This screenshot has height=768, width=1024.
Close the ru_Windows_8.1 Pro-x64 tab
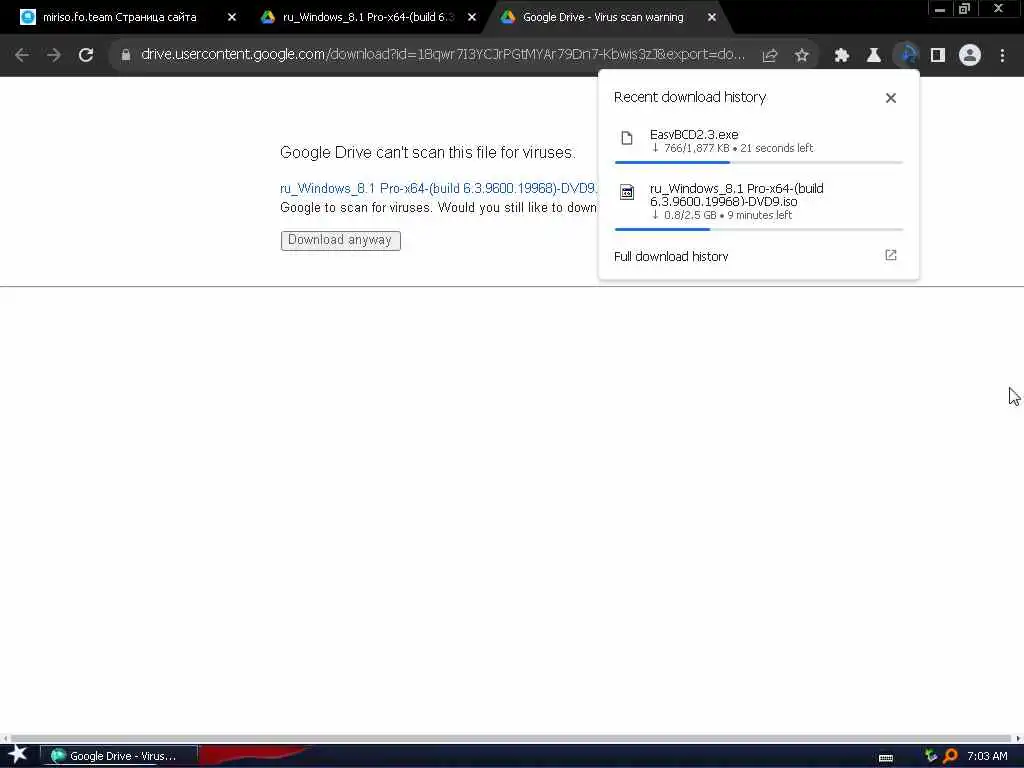click(472, 17)
